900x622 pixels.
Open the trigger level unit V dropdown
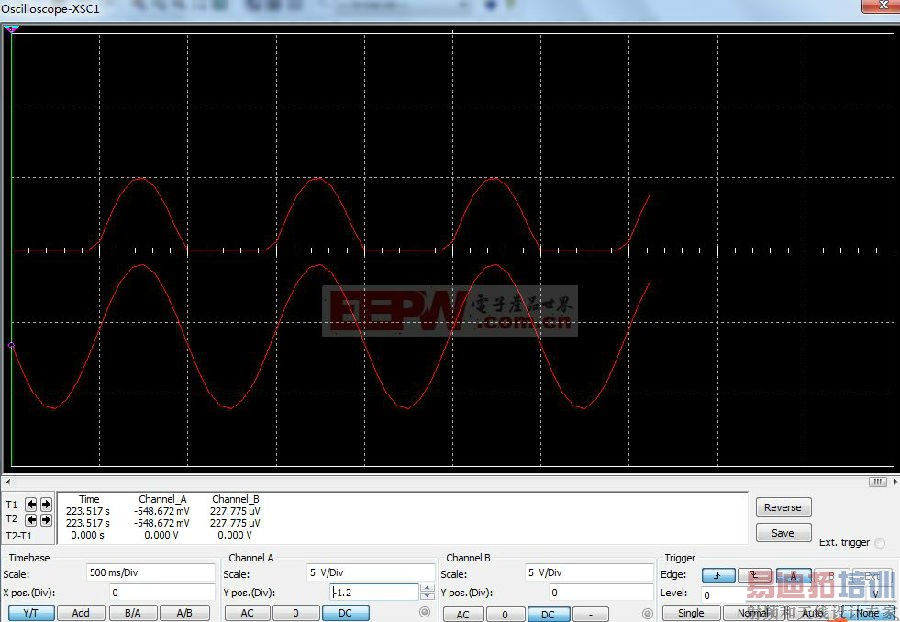point(876,594)
